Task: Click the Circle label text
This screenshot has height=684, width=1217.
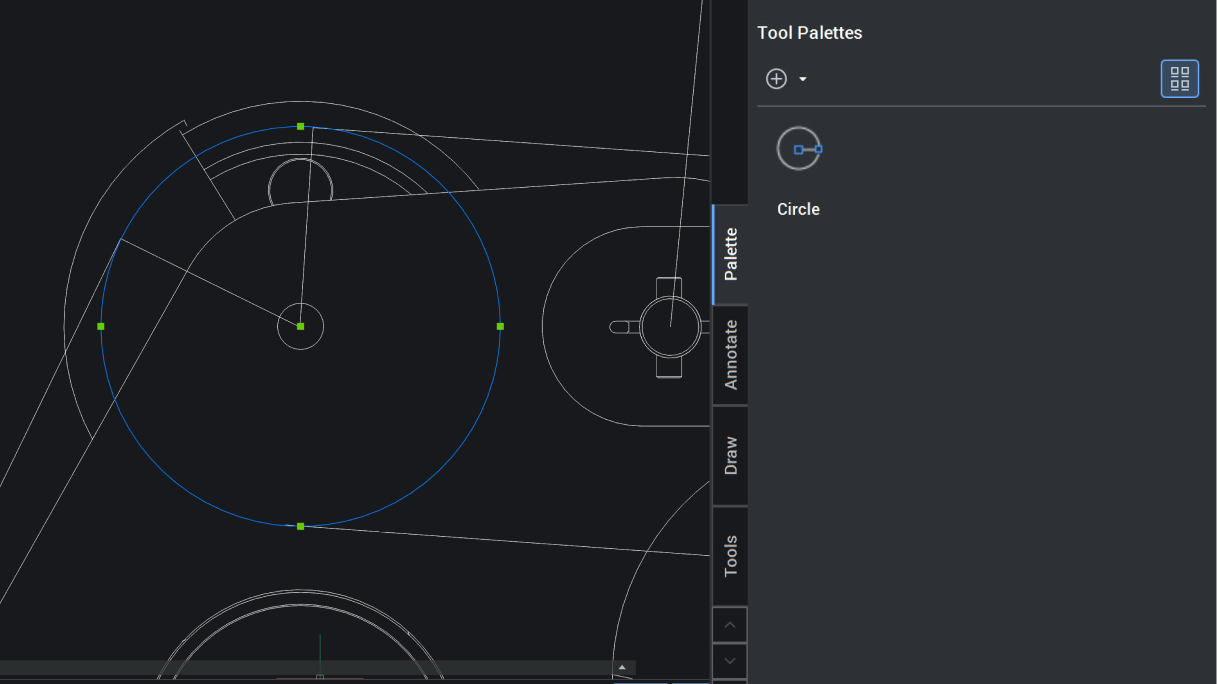Action: [798, 209]
